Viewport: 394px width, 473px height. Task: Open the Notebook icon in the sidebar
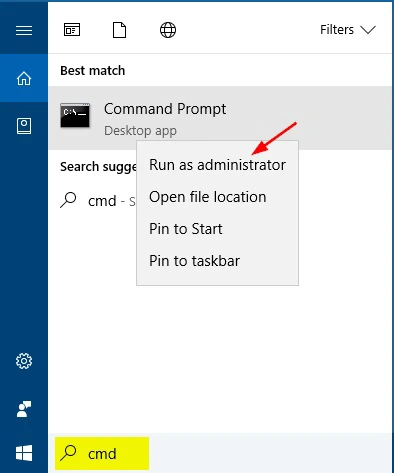click(x=24, y=126)
